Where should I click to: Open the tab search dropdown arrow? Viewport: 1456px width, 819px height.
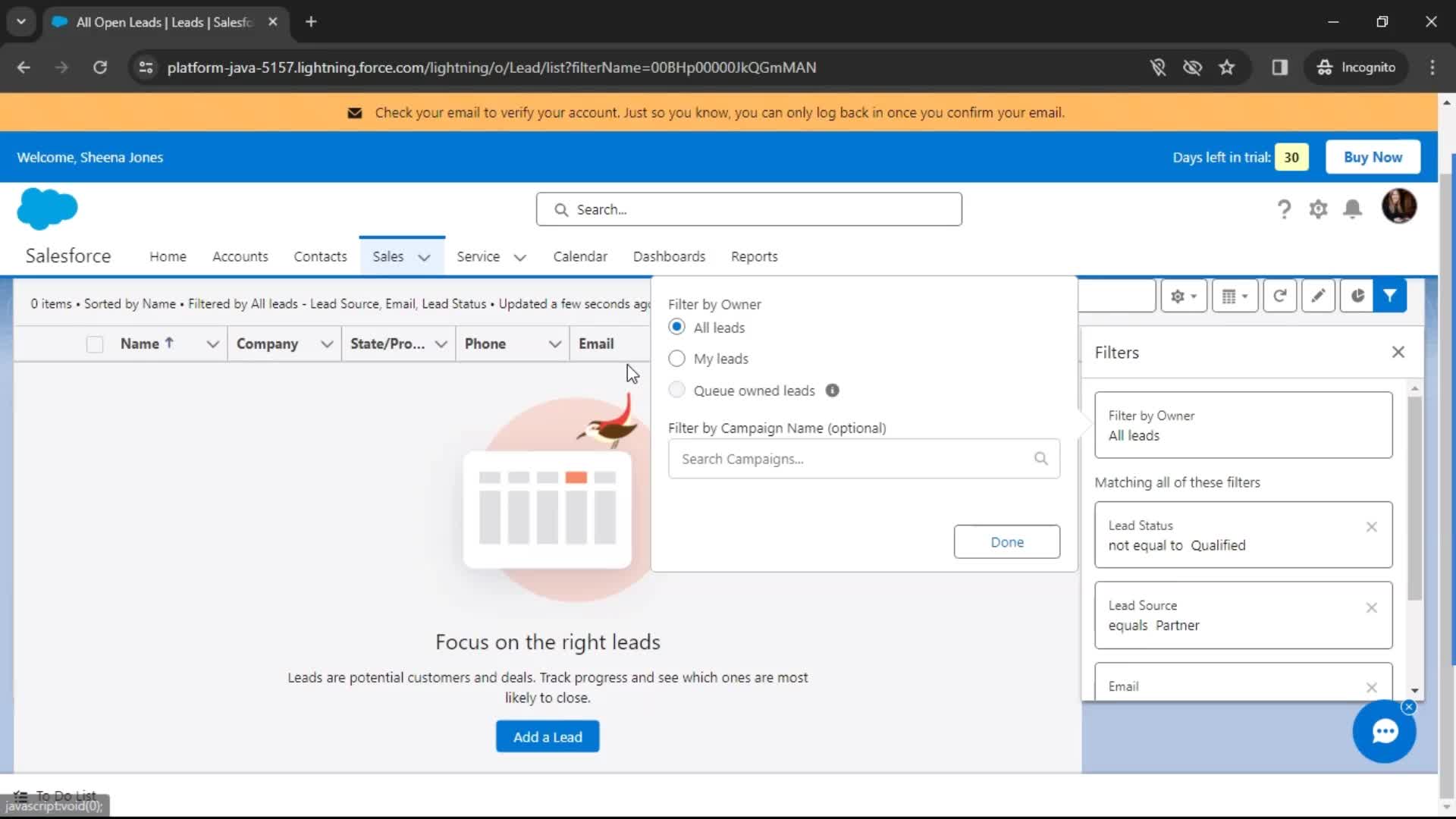click(21, 22)
